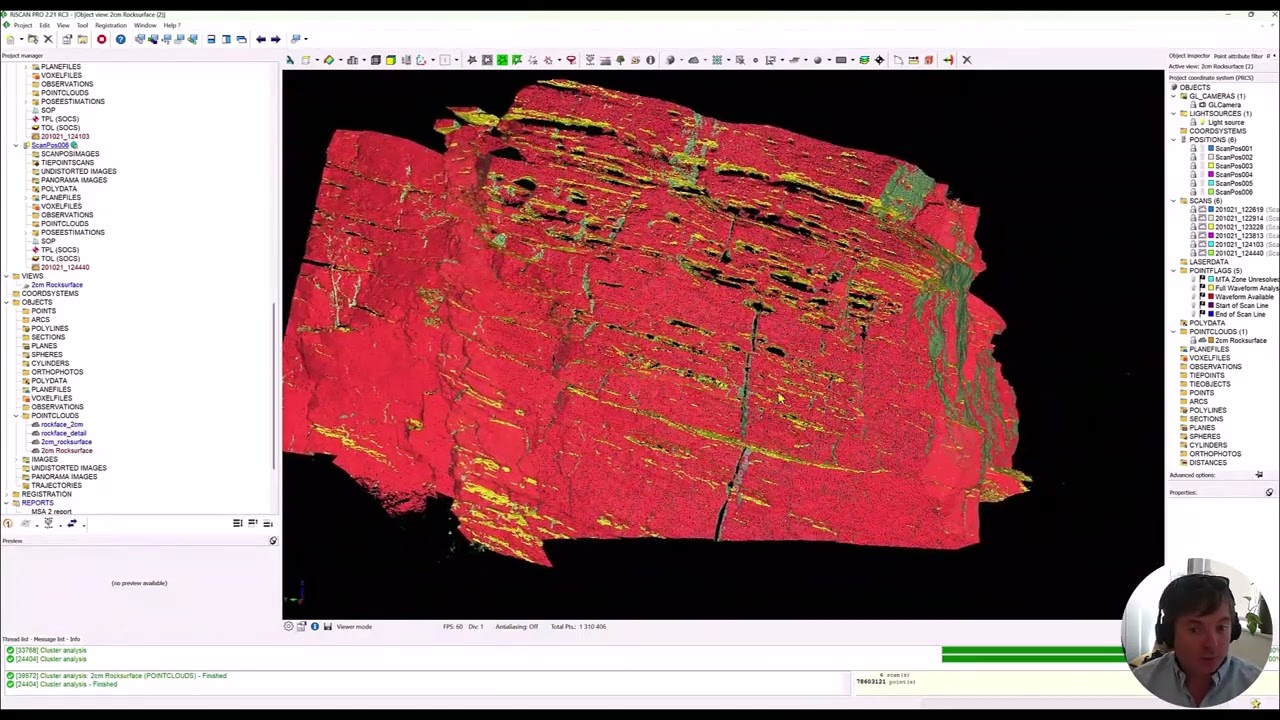Click the blue help question mark icon

pos(120,39)
